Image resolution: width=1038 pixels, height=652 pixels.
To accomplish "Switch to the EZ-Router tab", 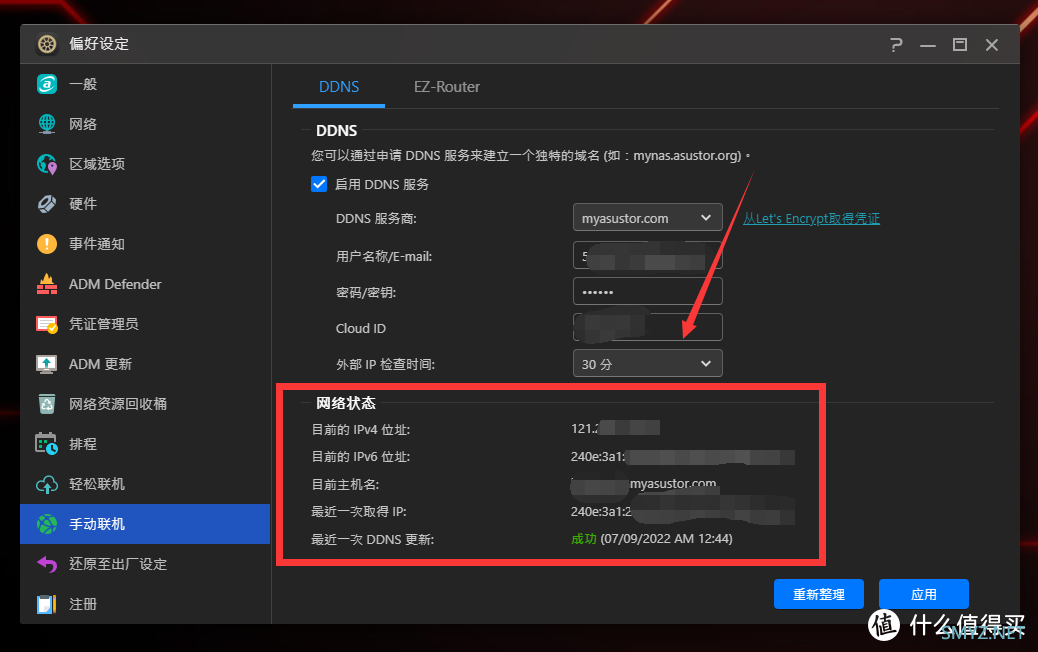I will (447, 87).
